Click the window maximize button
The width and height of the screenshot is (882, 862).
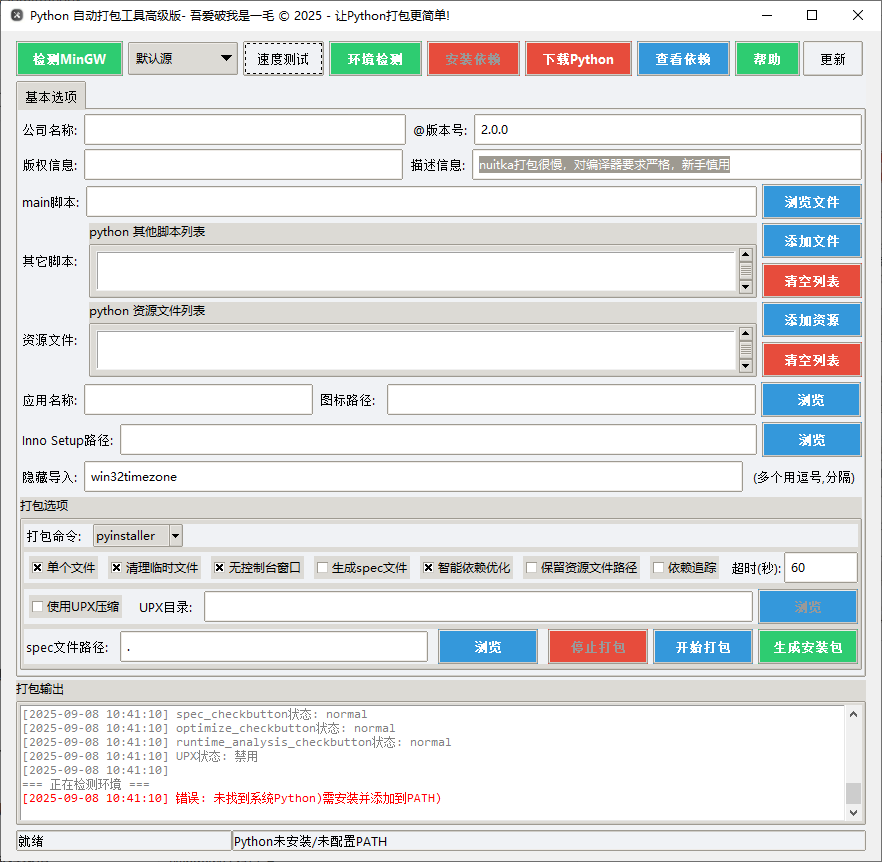pyautogui.click(x=812, y=15)
